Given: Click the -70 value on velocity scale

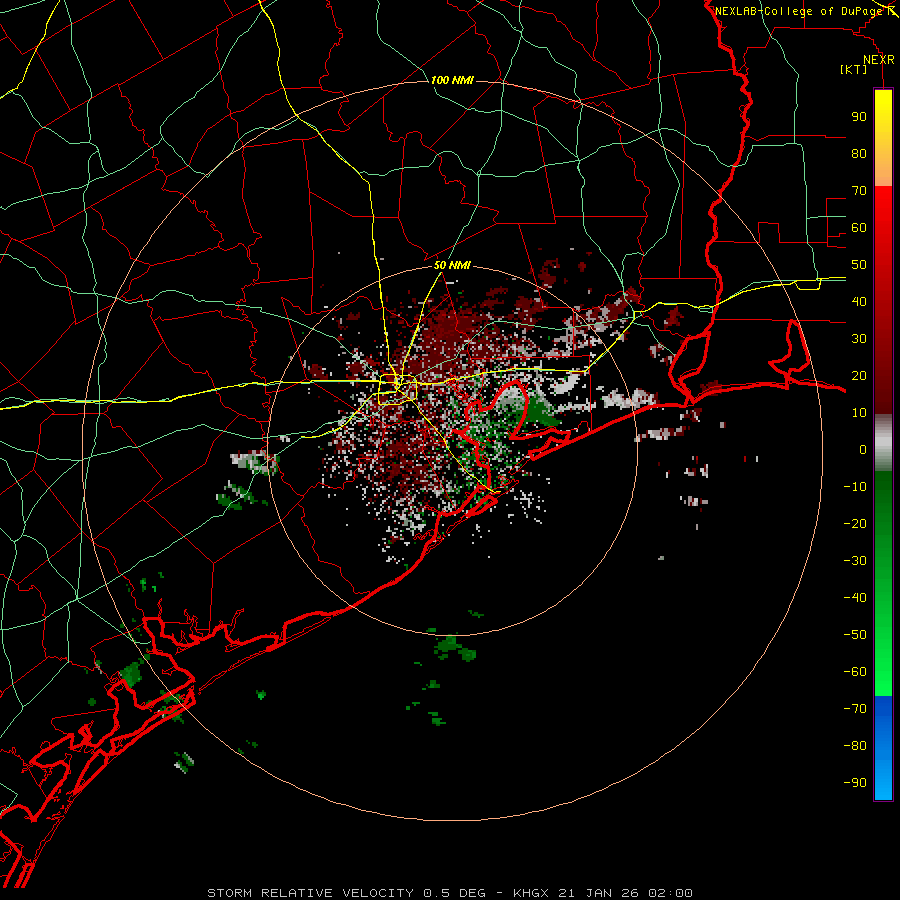Looking at the screenshot, I should click(x=855, y=709).
